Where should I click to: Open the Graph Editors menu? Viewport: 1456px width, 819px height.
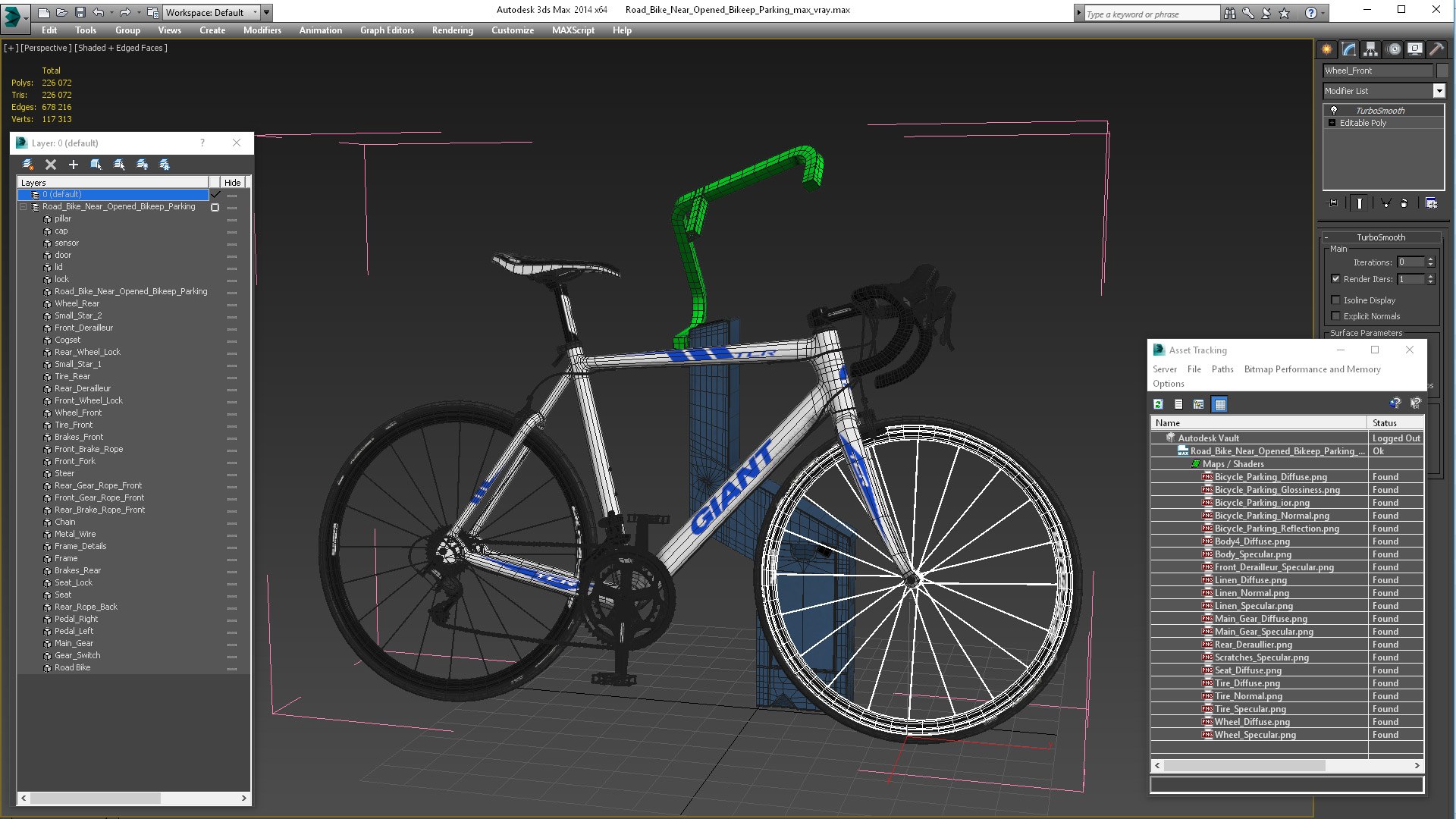tap(387, 30)
